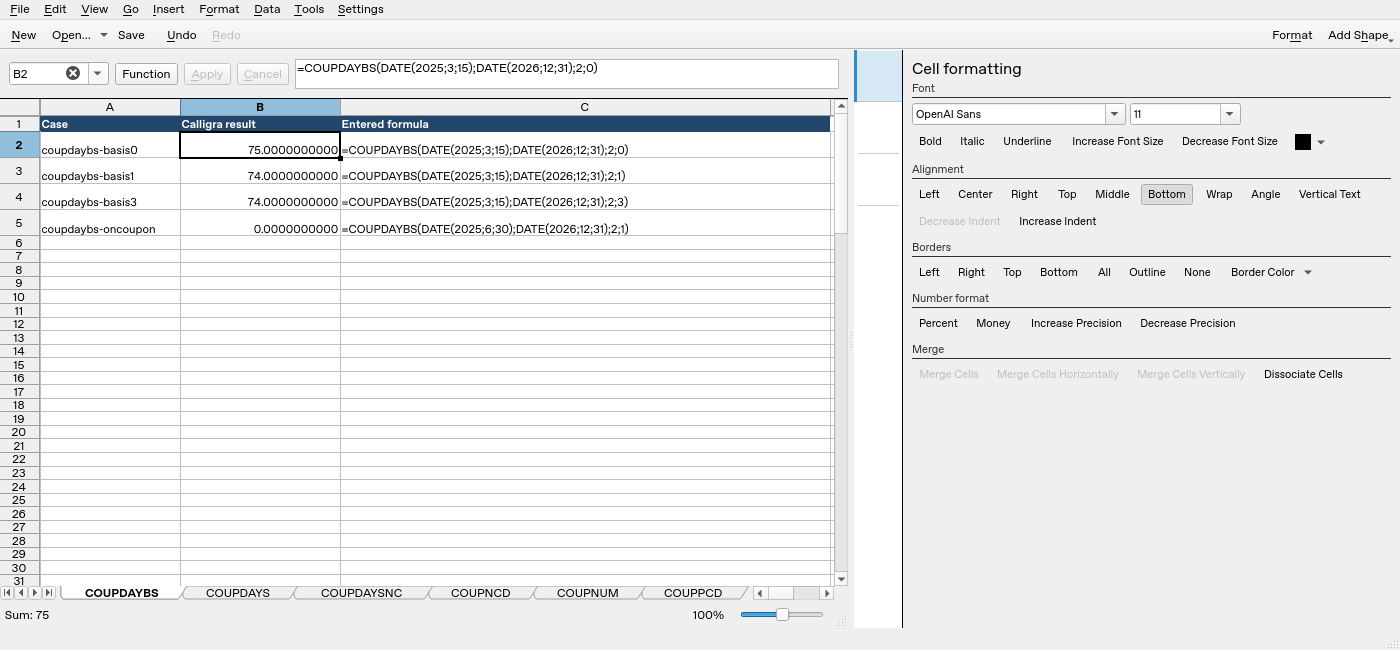Select the column A header
The height and width of the screenshot is (650, 1400).
tap(110, 107)
